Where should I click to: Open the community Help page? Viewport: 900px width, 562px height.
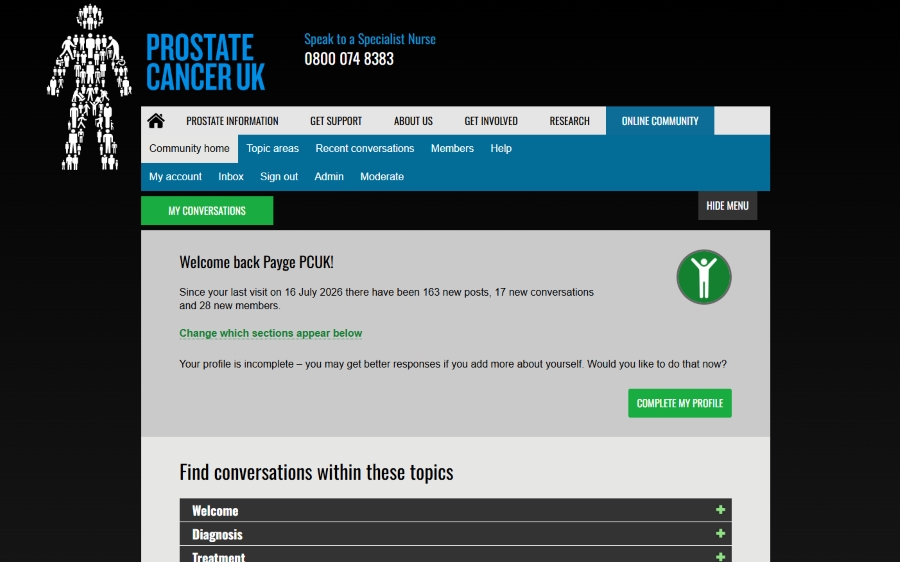(501, 149)
